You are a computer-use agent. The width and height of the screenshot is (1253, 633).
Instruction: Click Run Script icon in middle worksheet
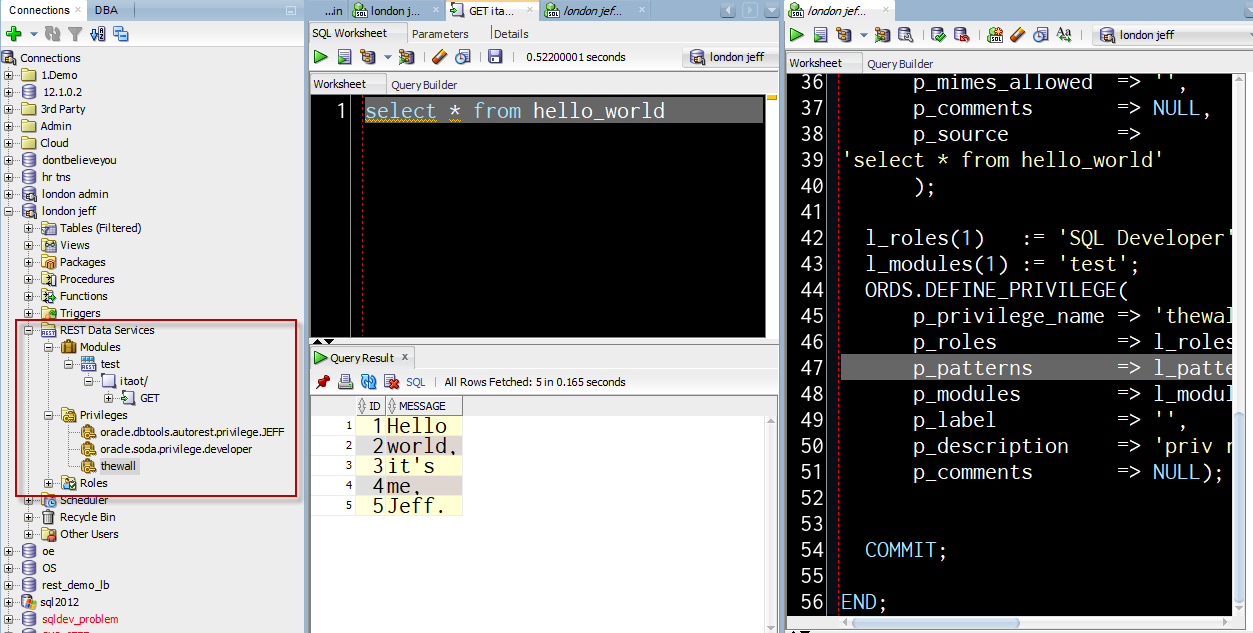(x=344, y=57)
